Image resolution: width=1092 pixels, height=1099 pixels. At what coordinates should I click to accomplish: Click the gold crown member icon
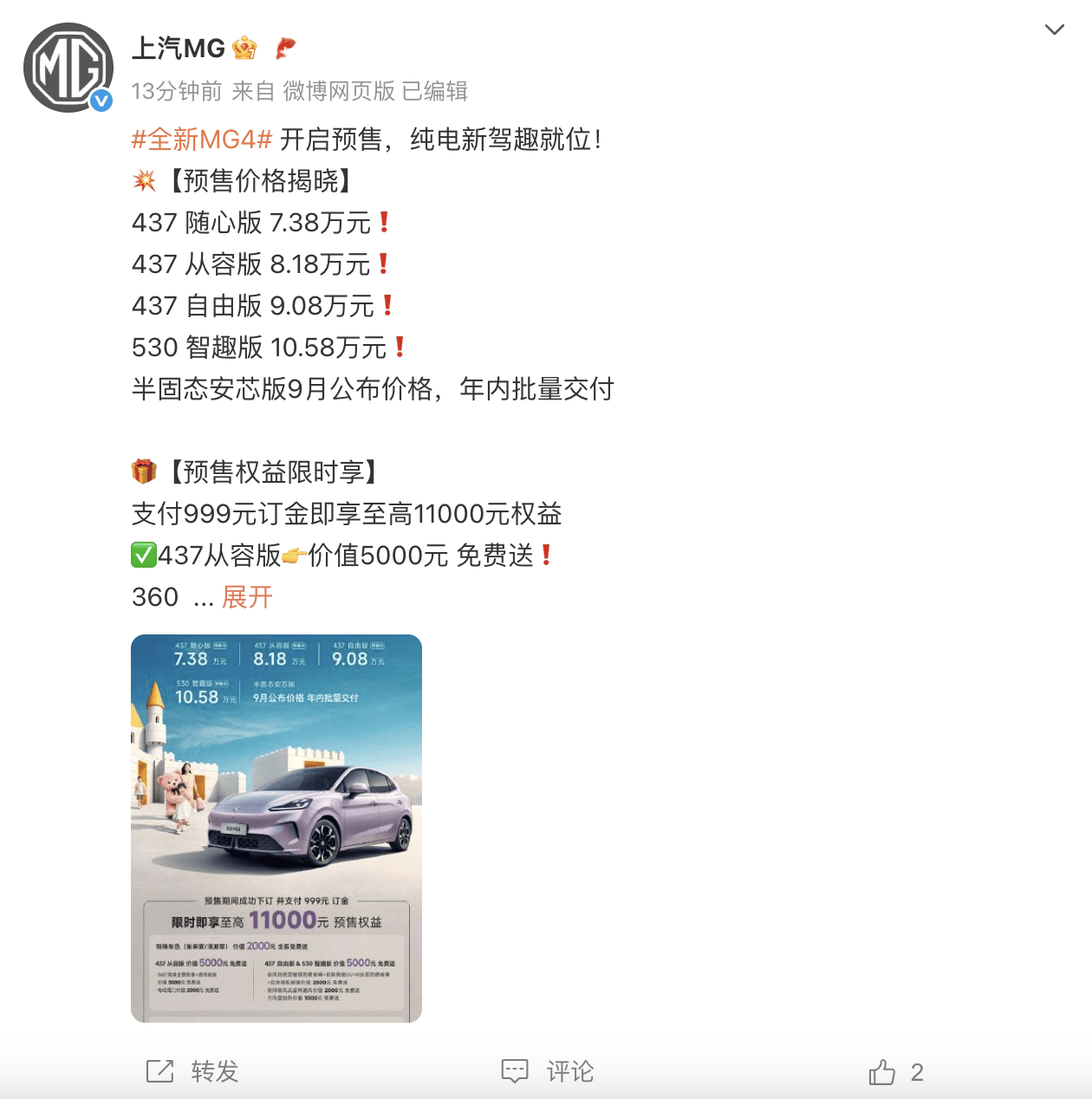(x=244, y=48)
